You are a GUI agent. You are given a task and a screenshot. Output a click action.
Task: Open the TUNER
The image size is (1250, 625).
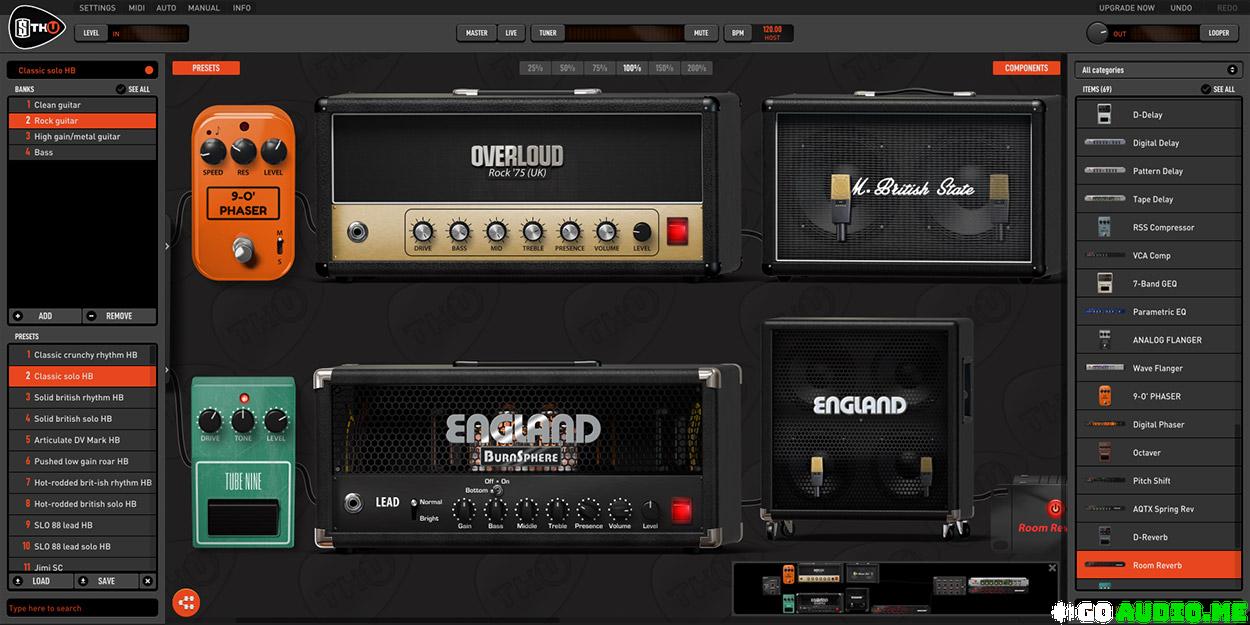(x=548, y=33)
